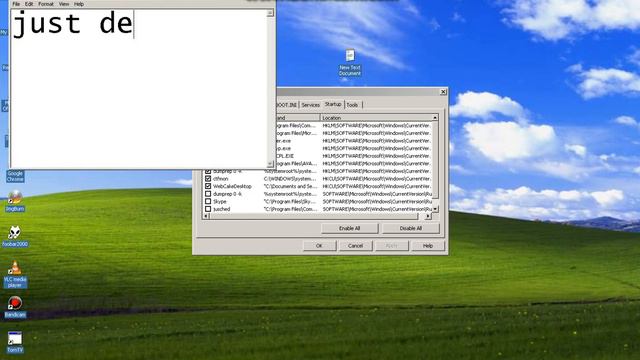This screenshot has height=360, width=640.
Task: Select the Google Chrome desktop label
Action: coord(15,176)
